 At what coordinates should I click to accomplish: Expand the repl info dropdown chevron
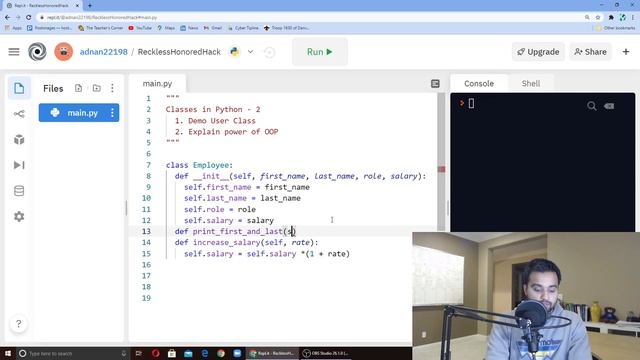coord(250,52)
